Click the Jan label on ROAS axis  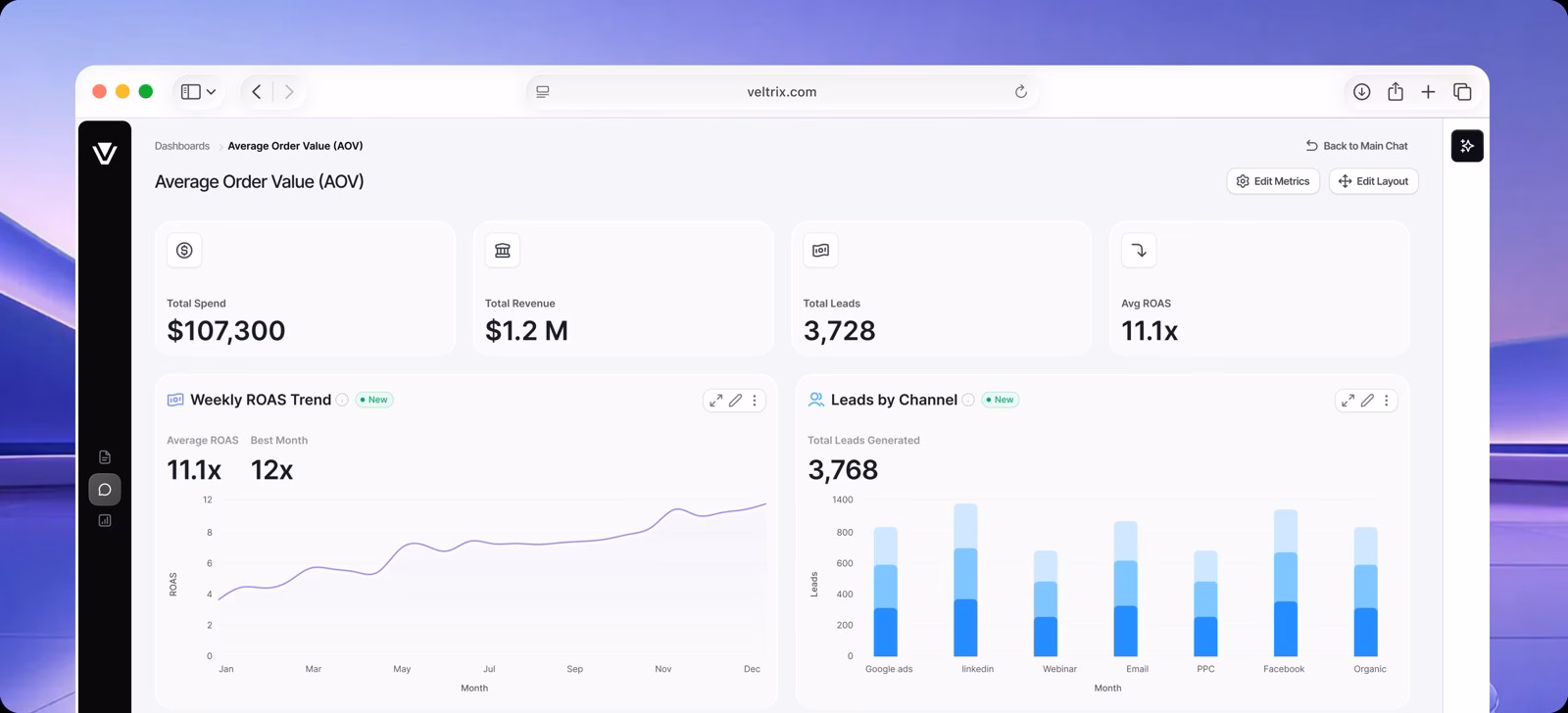coord(226,669)
